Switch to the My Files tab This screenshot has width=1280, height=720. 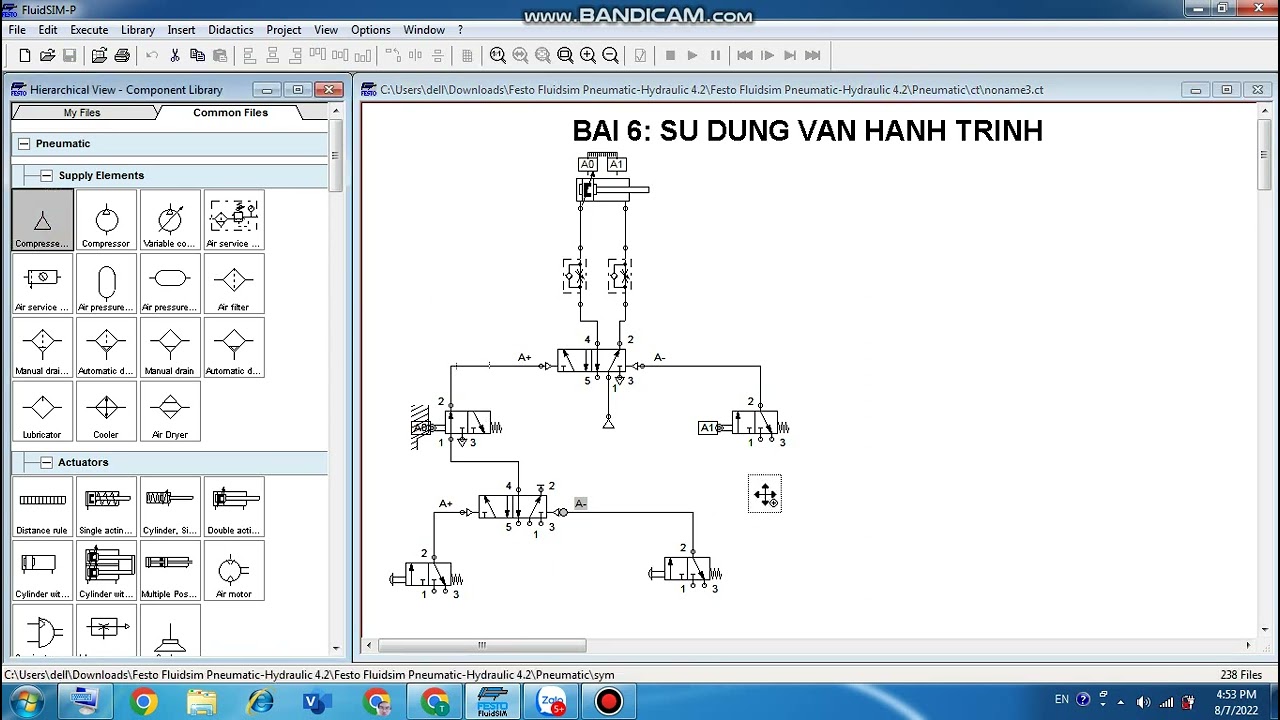pos(82,113)
